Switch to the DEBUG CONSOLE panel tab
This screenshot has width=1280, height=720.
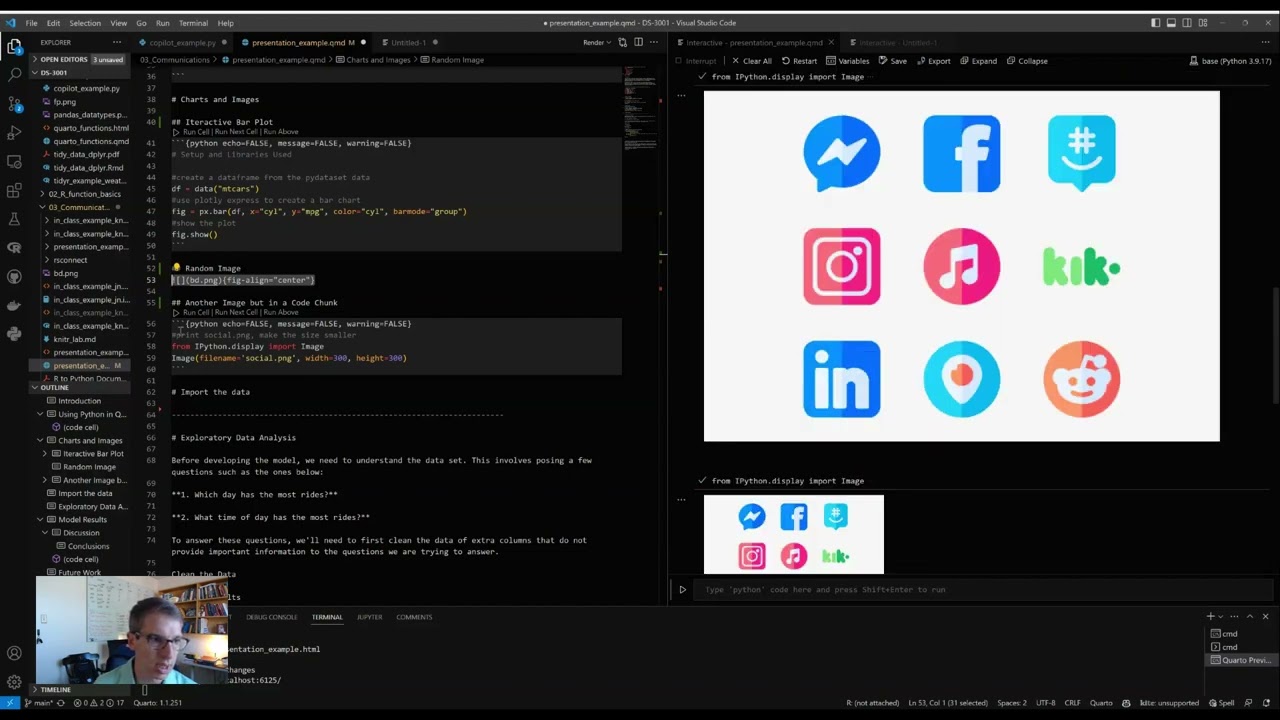(x=272, y=617)
